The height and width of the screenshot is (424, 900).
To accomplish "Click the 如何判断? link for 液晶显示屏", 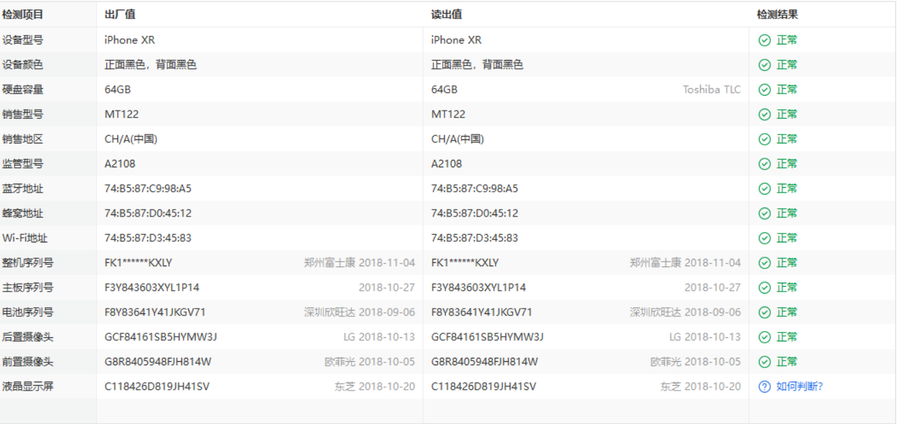I will pos(800,387).
